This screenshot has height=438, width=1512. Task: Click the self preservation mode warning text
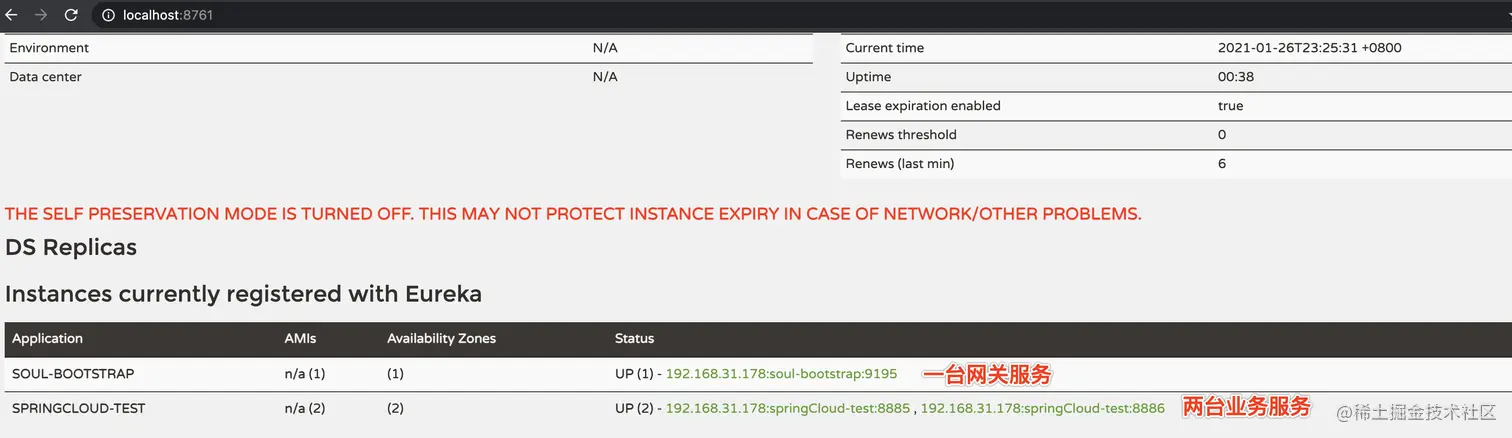[x=573, y=214]
